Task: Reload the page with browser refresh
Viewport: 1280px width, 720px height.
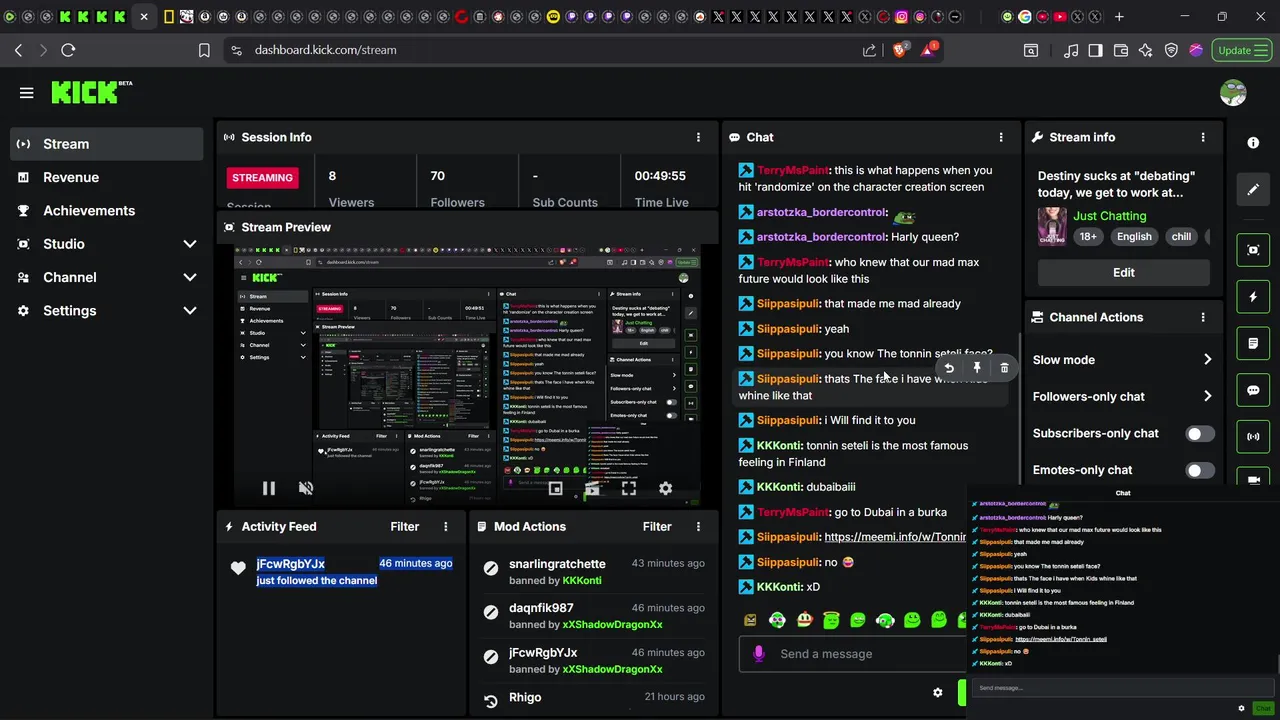Action: pos(68,50)
